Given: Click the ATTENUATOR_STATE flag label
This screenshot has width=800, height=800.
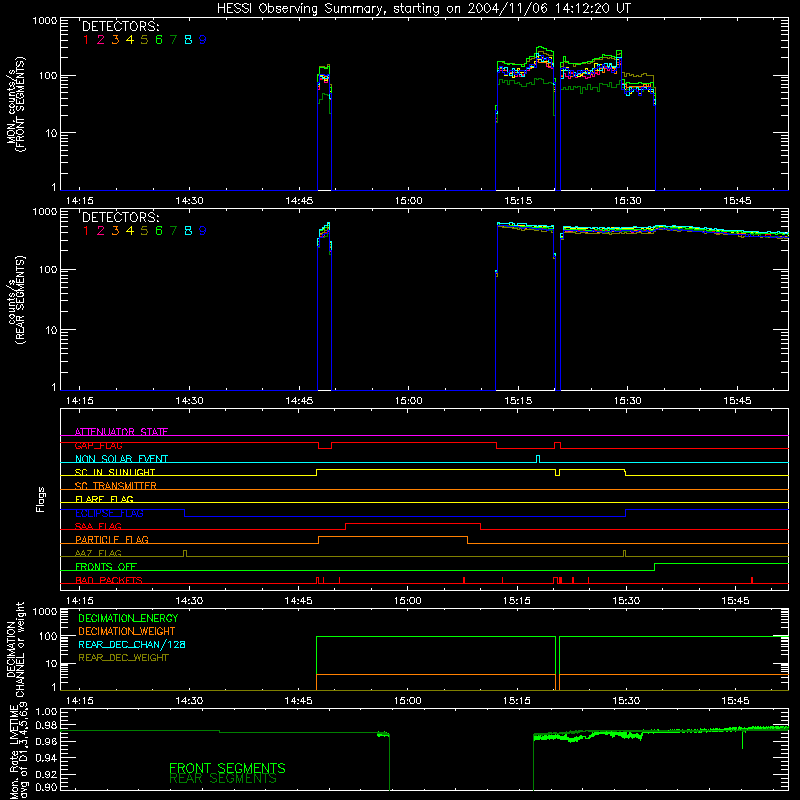Looking at the screenshot, I should [121, 432].
